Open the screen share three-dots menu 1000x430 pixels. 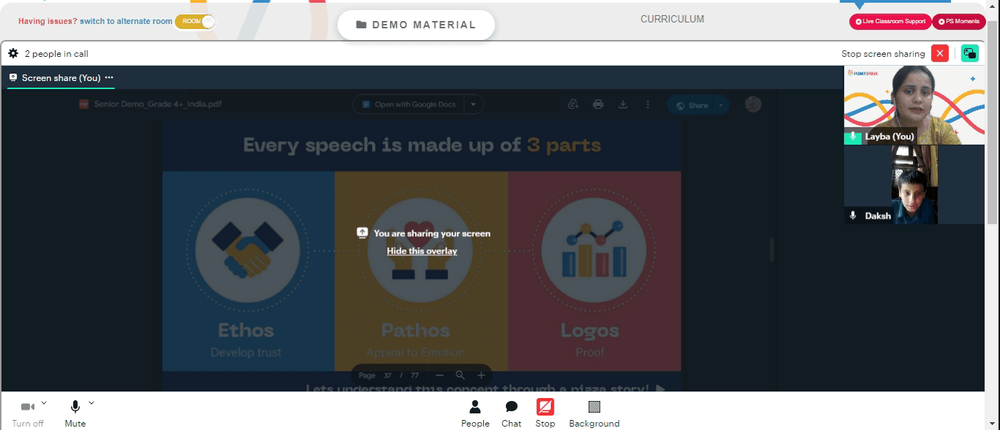click(109, 77)
